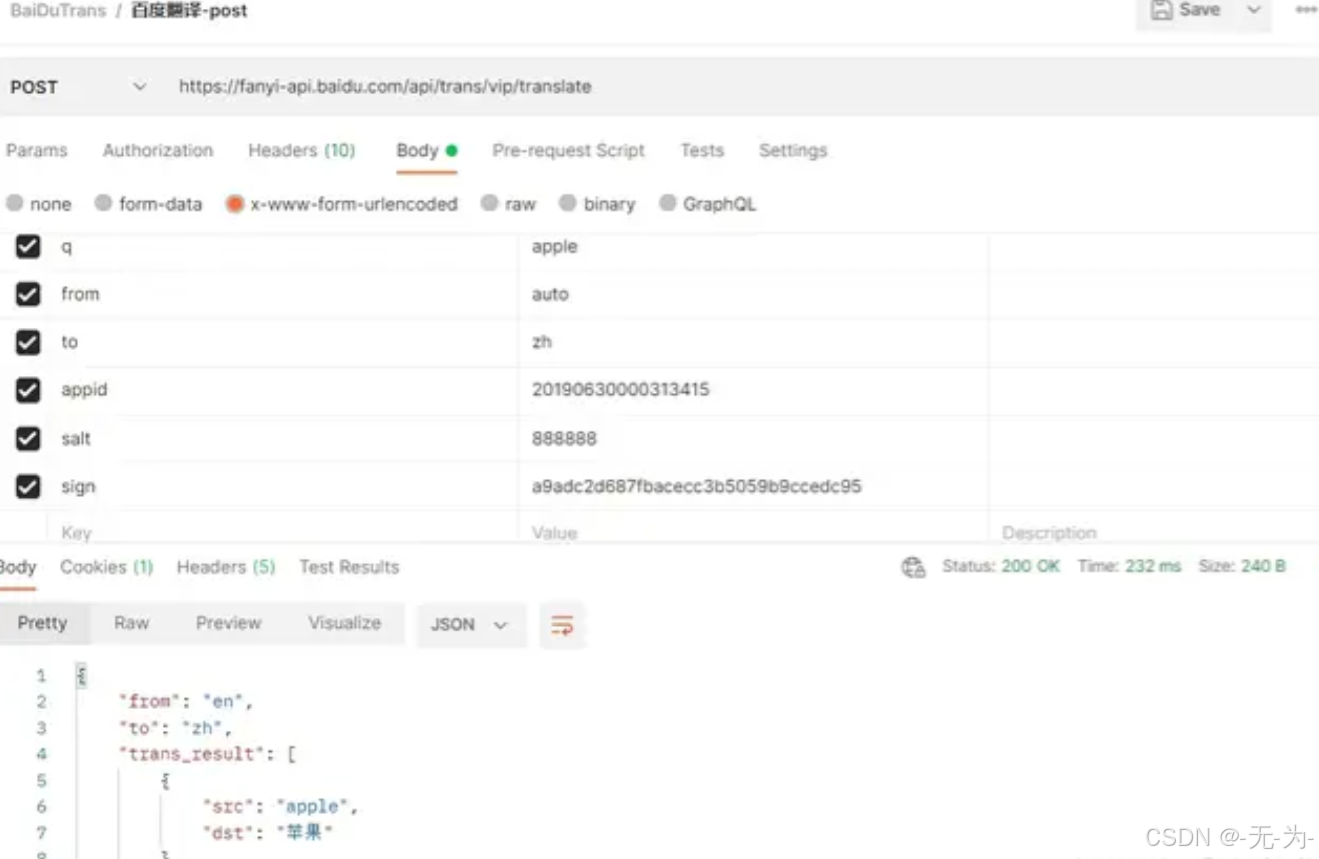The image size is (1319, 859).
Task: Open the more options ellipsis menu
Action: pos(1306,10)
